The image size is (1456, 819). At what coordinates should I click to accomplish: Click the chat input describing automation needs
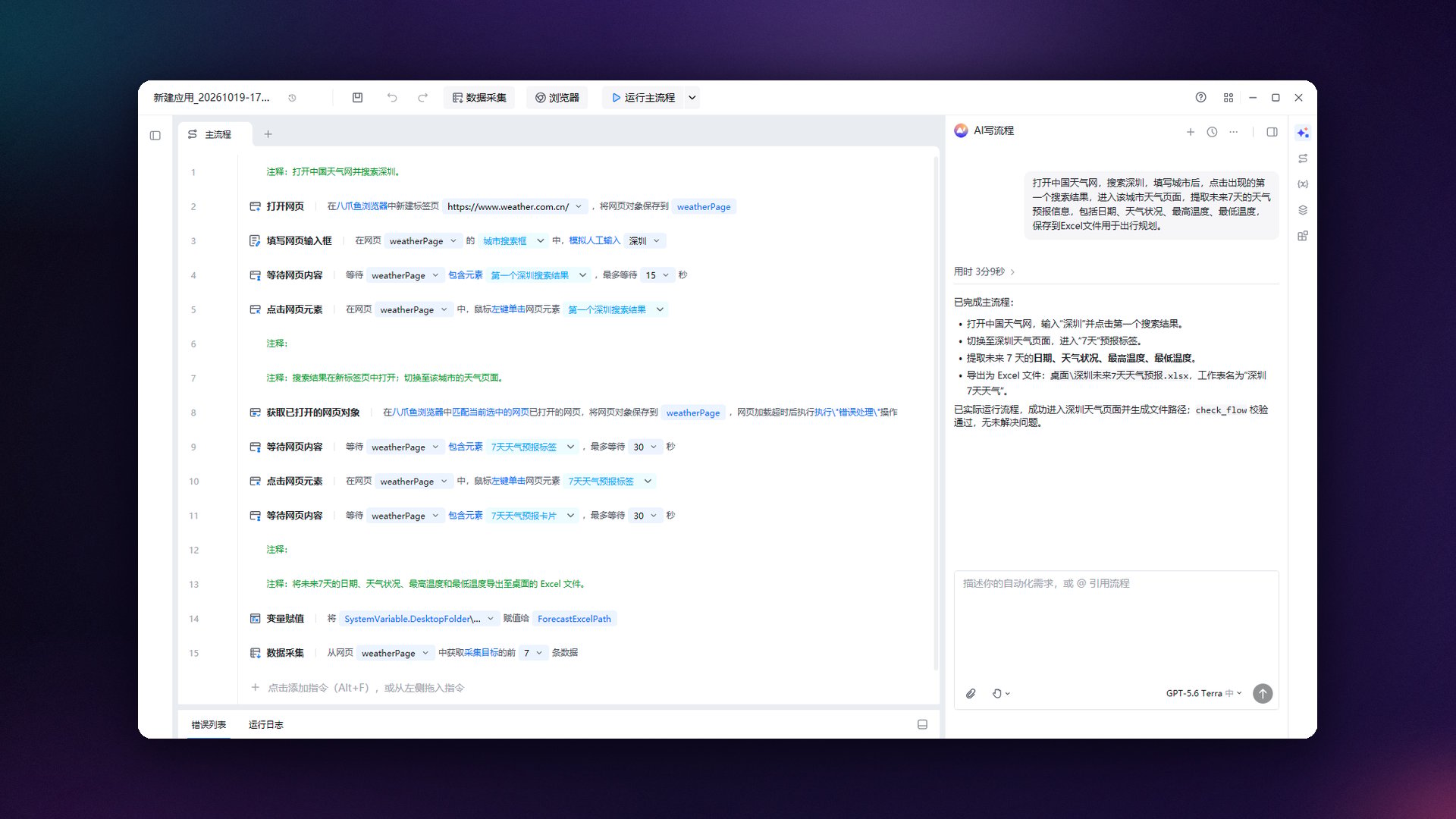(1116, 626)
